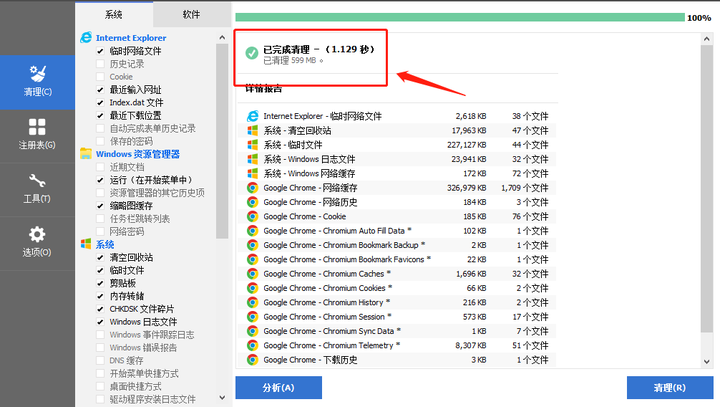720x407 pixels.
Task: Click Chrome icon beside Chromium Cookies
Action: (x=253, y=288)
